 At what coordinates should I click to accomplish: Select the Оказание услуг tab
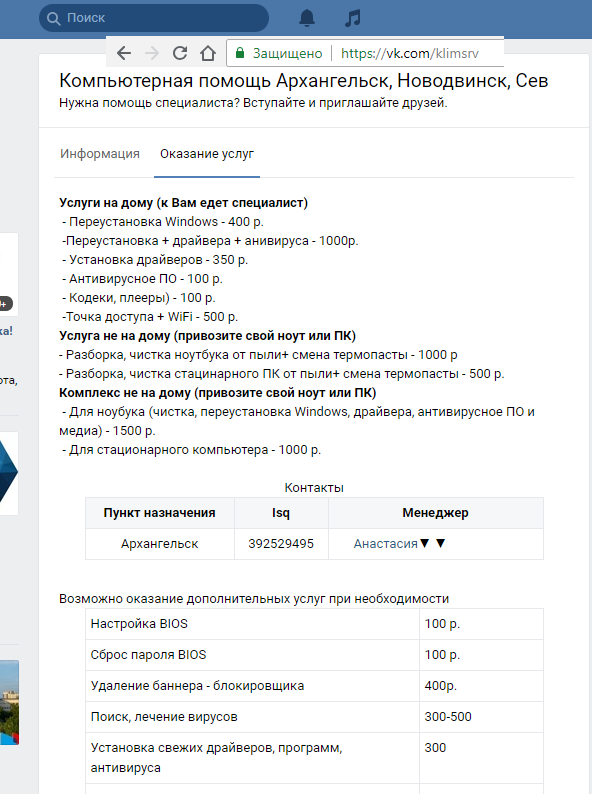(x=207, y=154)
